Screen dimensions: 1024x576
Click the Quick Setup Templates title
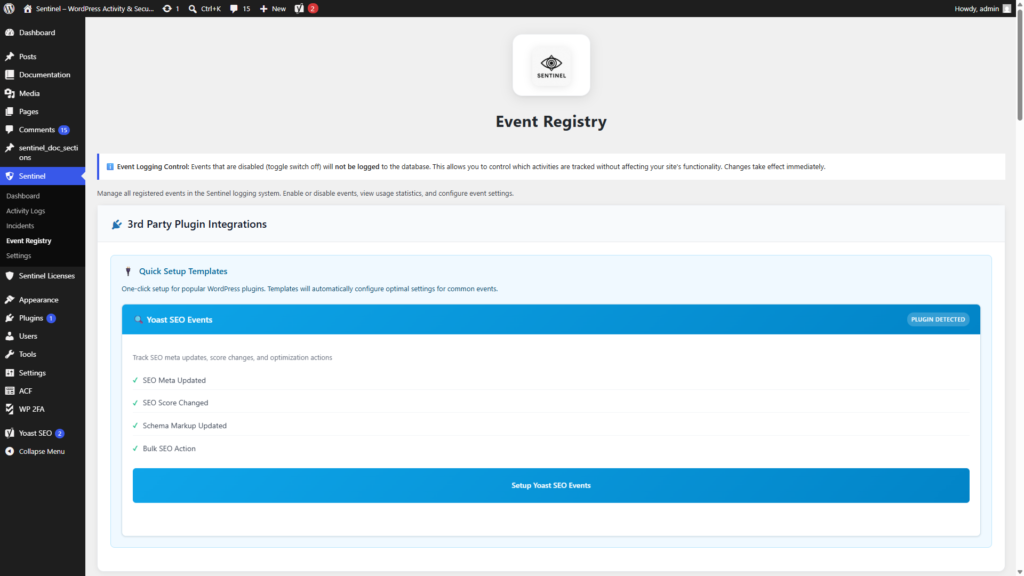click(x=183, y=271)
